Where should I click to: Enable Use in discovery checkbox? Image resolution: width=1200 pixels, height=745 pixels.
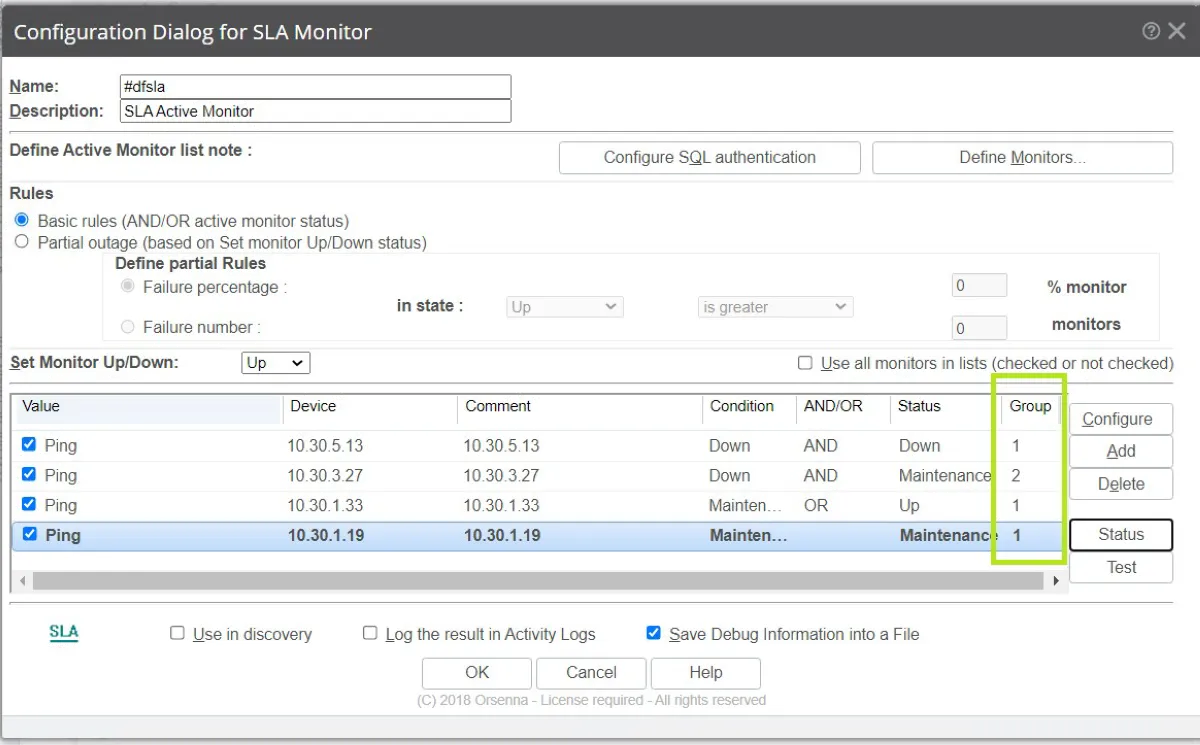(177, 633)
